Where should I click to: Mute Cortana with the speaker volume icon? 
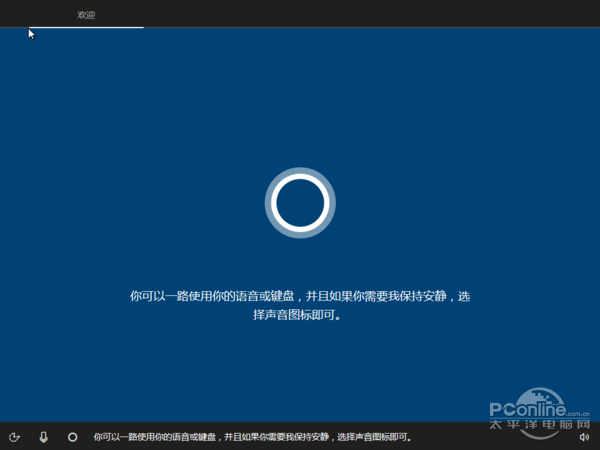click(x=584, y=437)
